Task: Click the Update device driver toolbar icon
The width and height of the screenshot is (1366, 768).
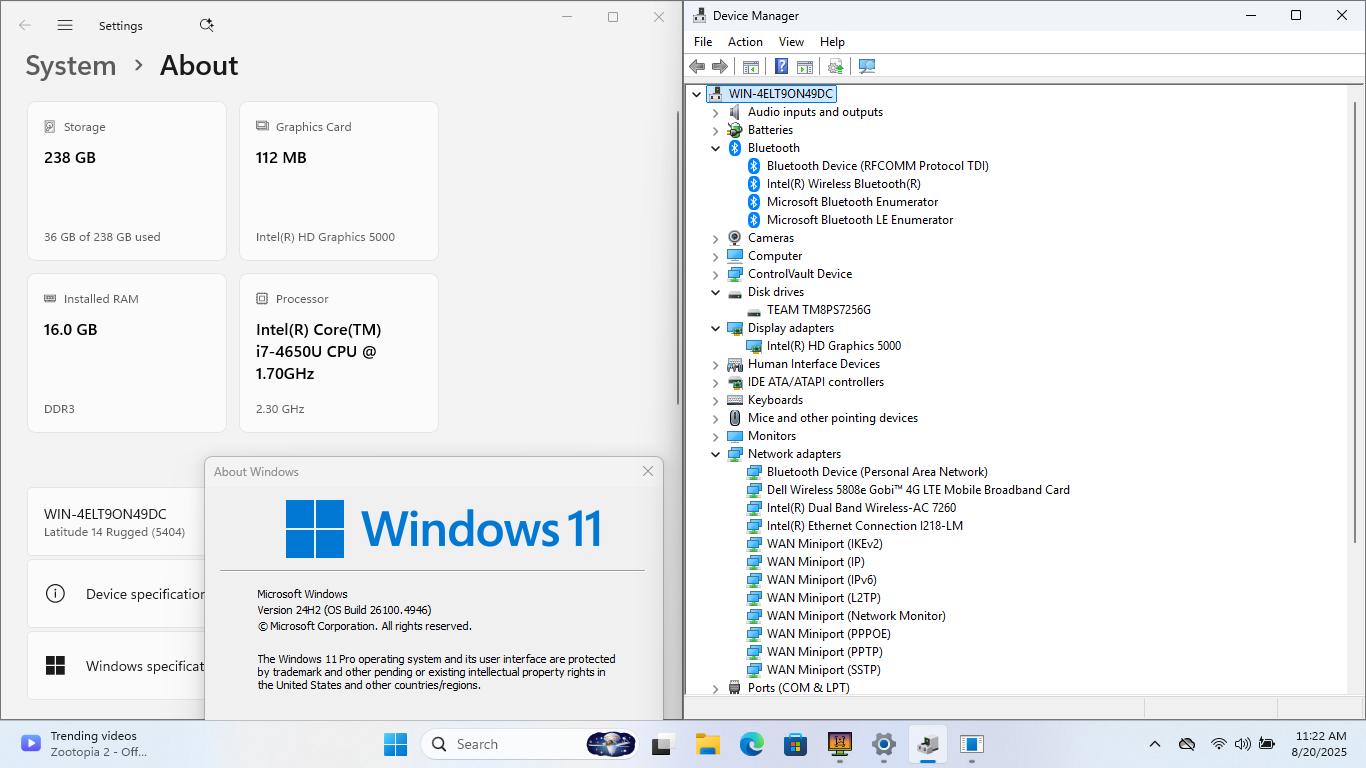Action: [835, 66]
